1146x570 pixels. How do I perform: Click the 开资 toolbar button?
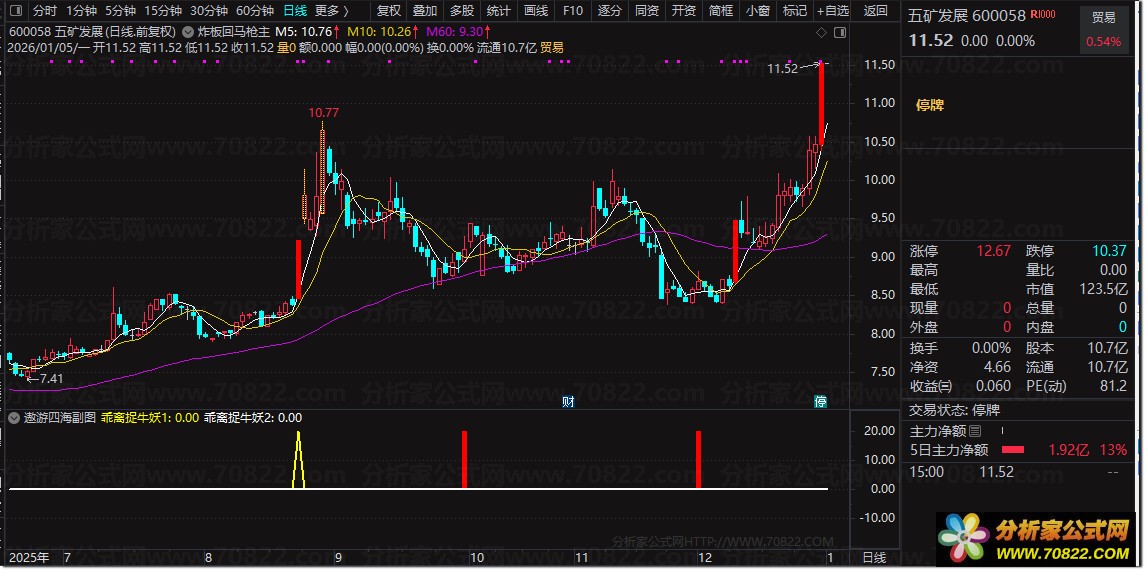[683, 11]
